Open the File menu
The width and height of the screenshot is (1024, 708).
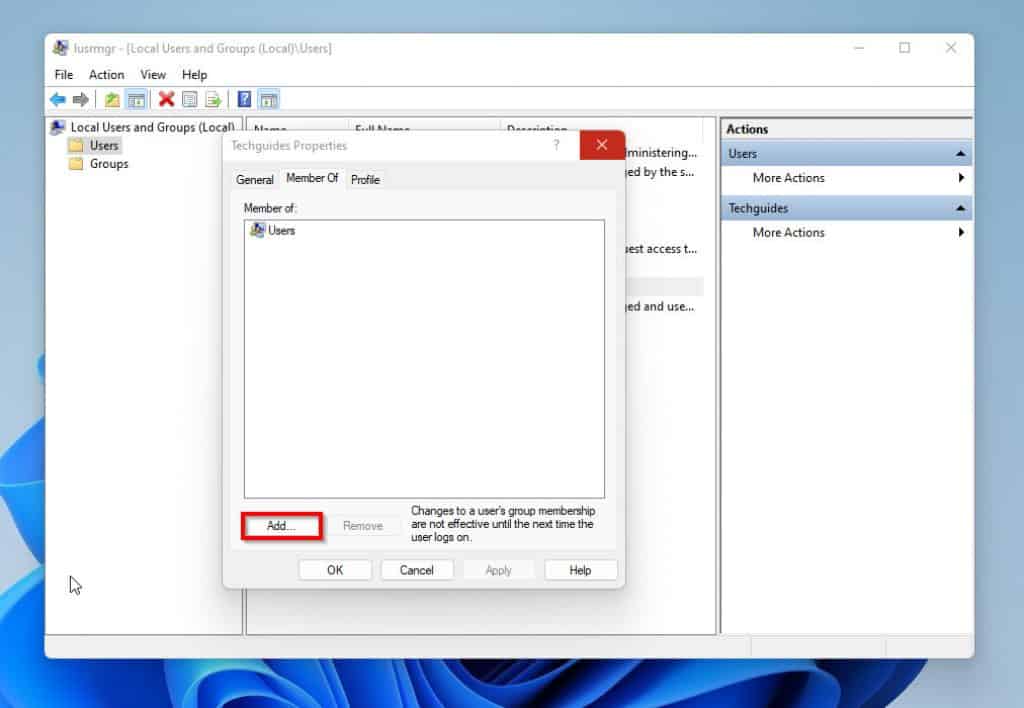63,74
